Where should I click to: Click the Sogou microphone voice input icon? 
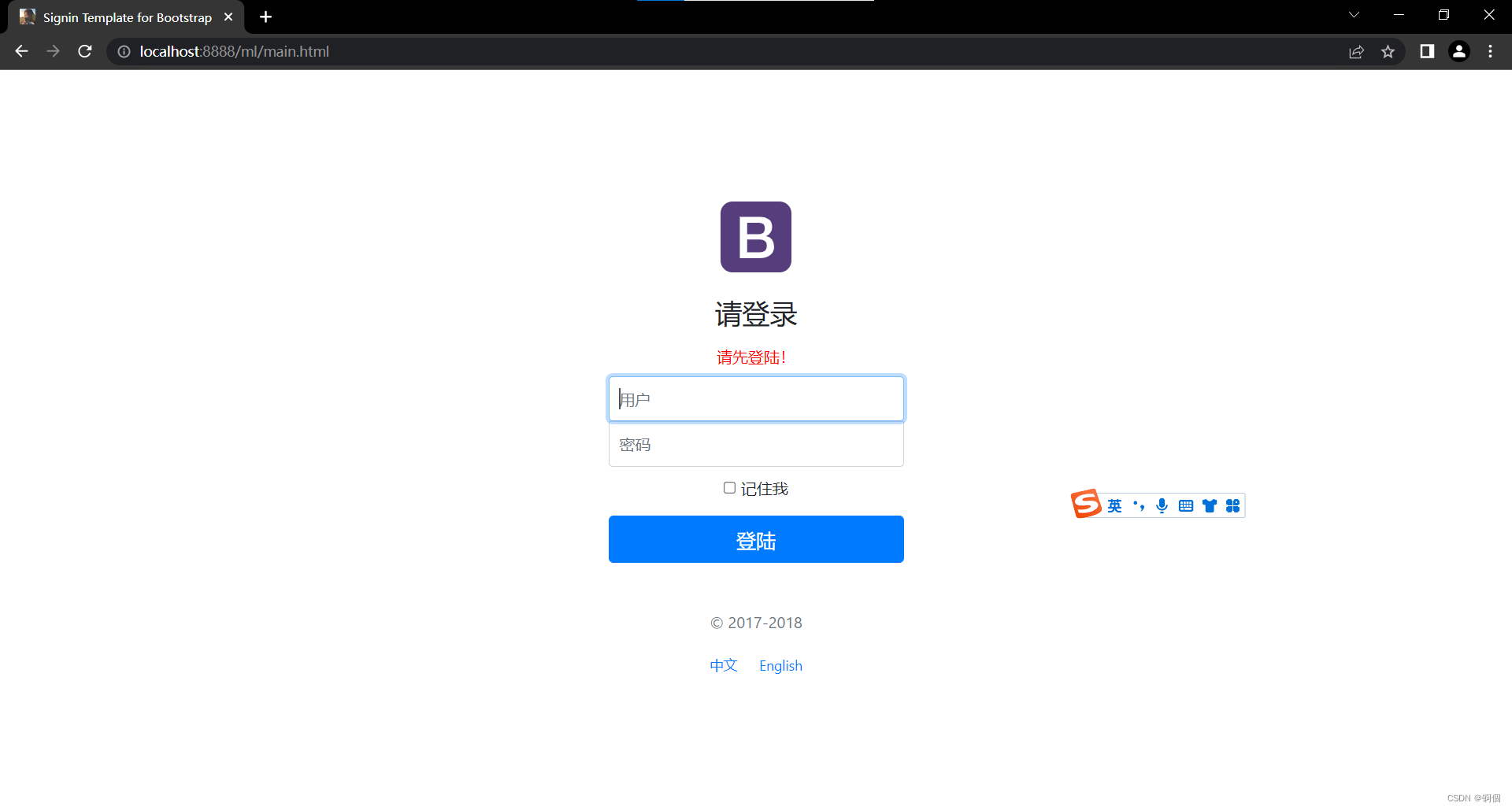point(1162,505)
